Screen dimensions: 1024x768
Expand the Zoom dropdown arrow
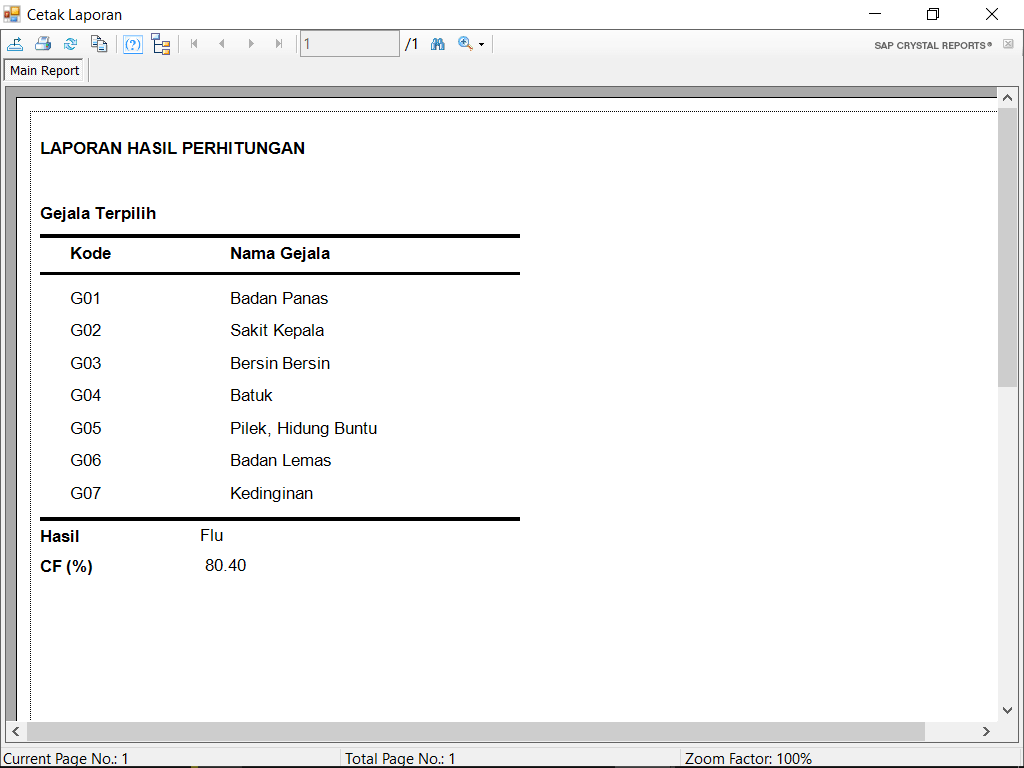click(x=481, y=45)
